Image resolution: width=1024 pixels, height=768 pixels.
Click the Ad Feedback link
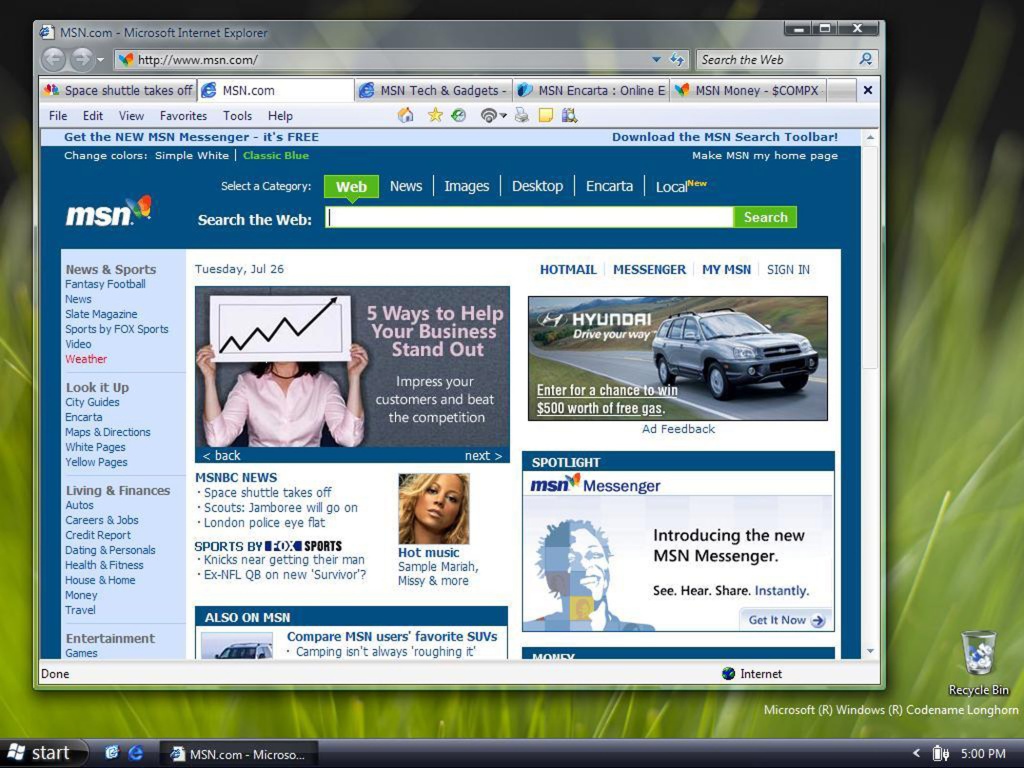678,429
